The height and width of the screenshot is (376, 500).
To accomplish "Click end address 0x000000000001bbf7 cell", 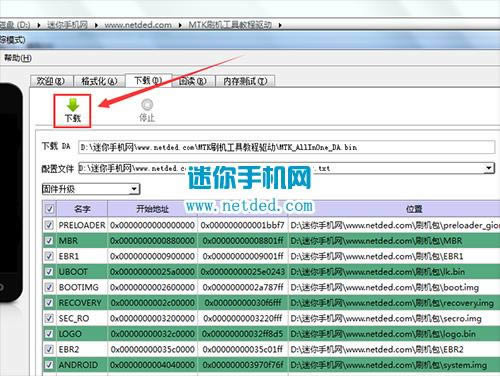I will pos(243,225).
